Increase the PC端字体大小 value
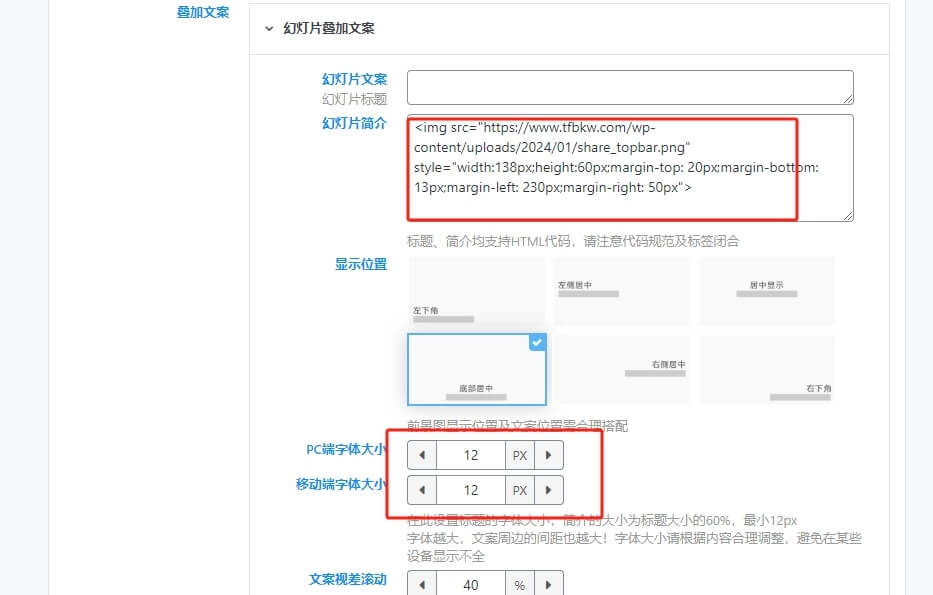The image size is (933, 595). [x=547, y=455]
